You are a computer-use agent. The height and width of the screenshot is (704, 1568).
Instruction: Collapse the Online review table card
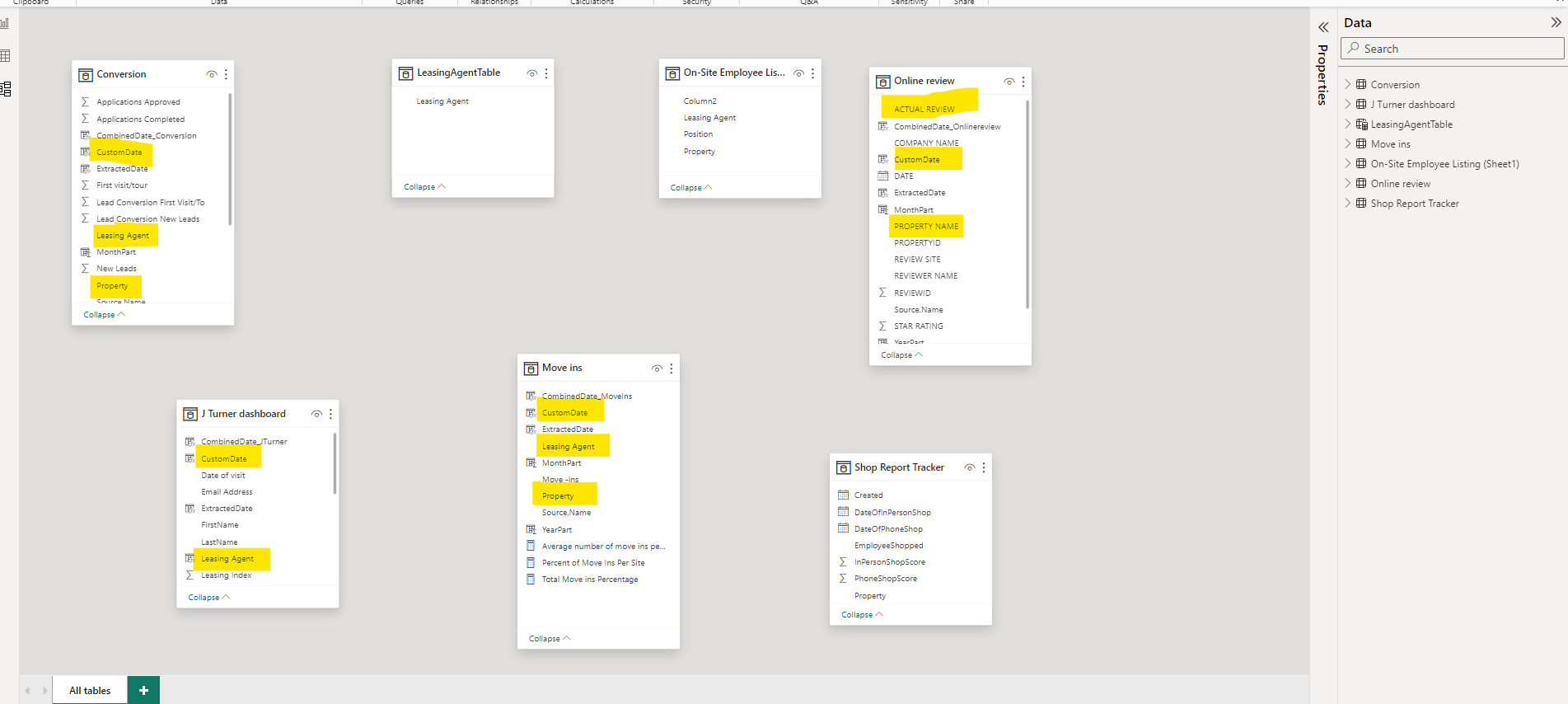click(901, 355)
